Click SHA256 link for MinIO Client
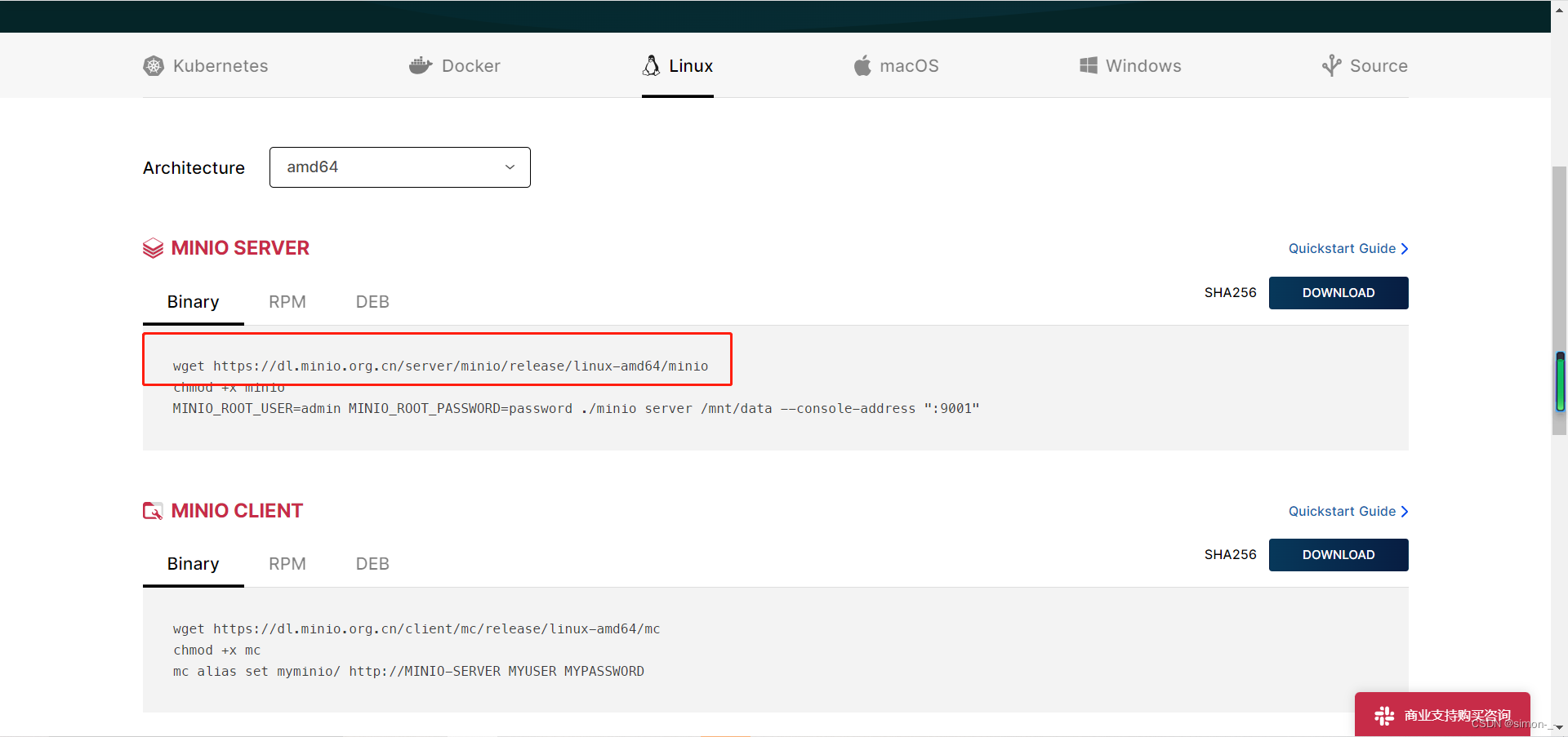Image resolution: width=1568 pixels, height=737 pixels. (x=1230, y=555)
